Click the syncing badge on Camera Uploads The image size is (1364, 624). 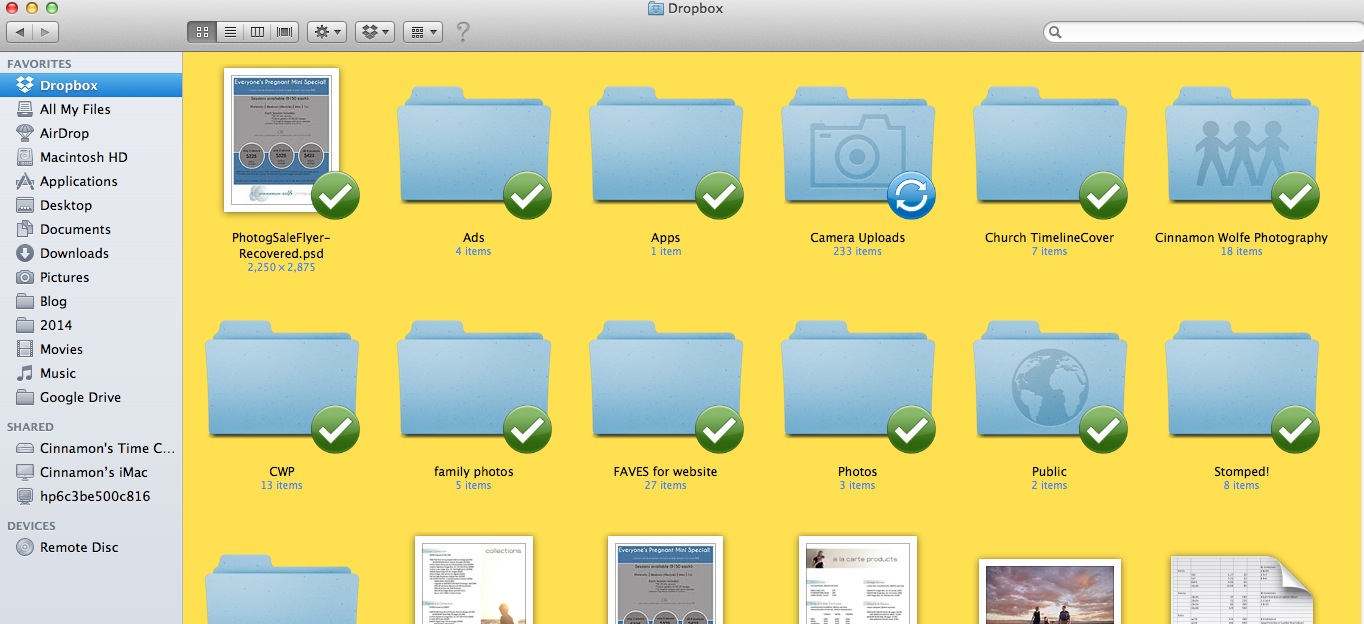(911, 195)
